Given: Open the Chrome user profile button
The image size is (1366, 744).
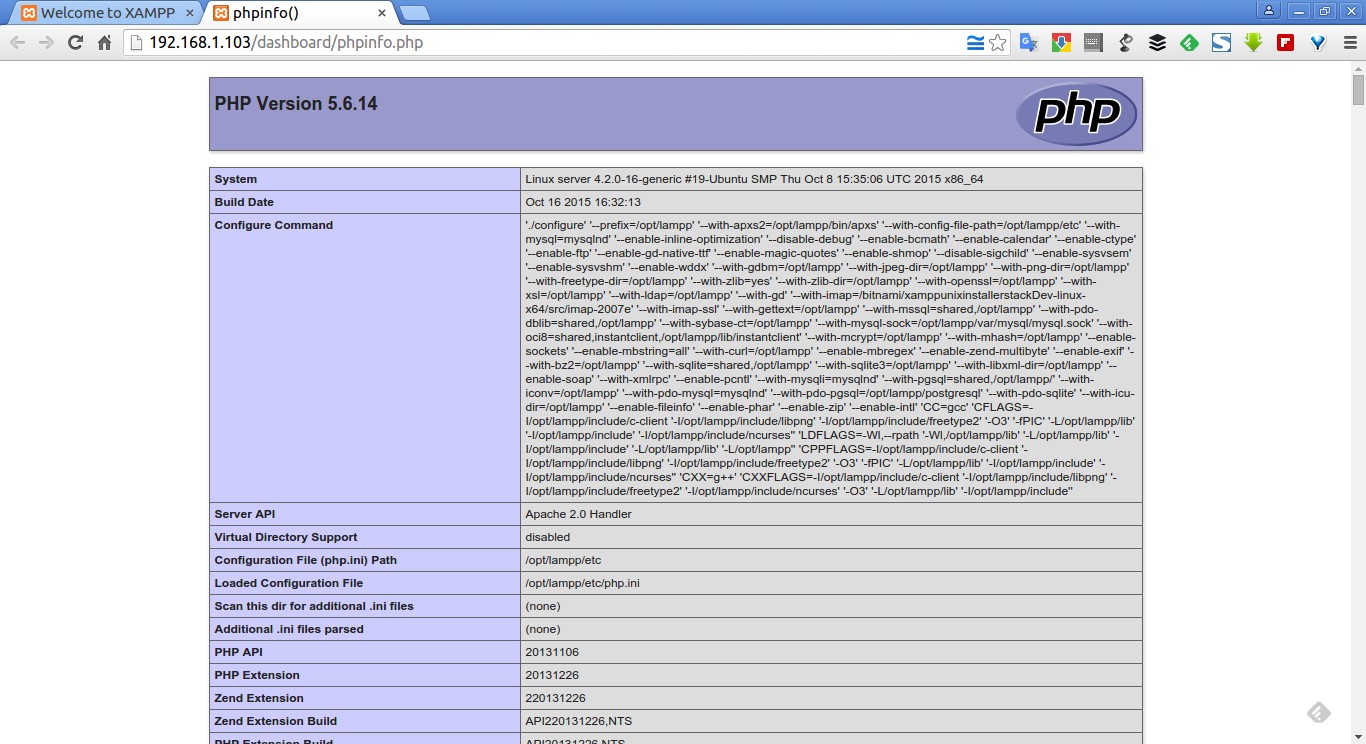Looking at the screenshot, I should [1268, 11].
